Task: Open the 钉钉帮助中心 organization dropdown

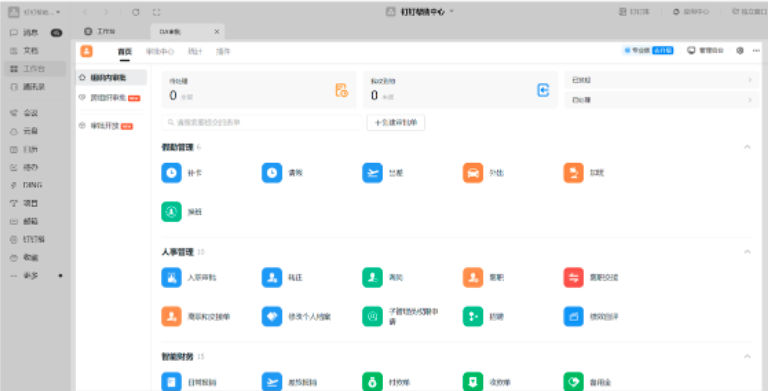Action: point(420,12)
